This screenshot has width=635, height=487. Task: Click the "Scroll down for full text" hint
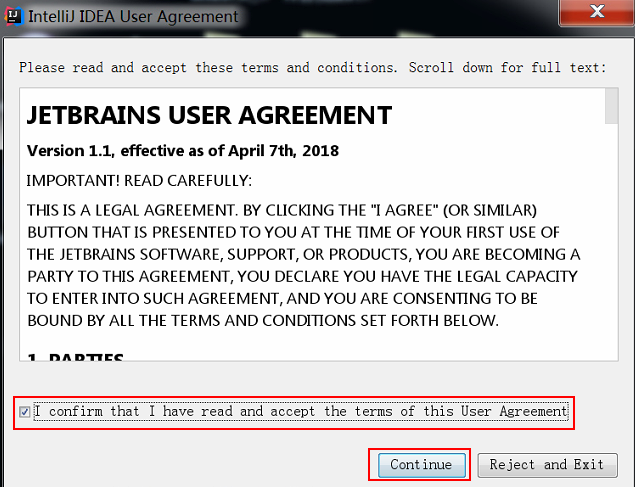coord(507,67)
